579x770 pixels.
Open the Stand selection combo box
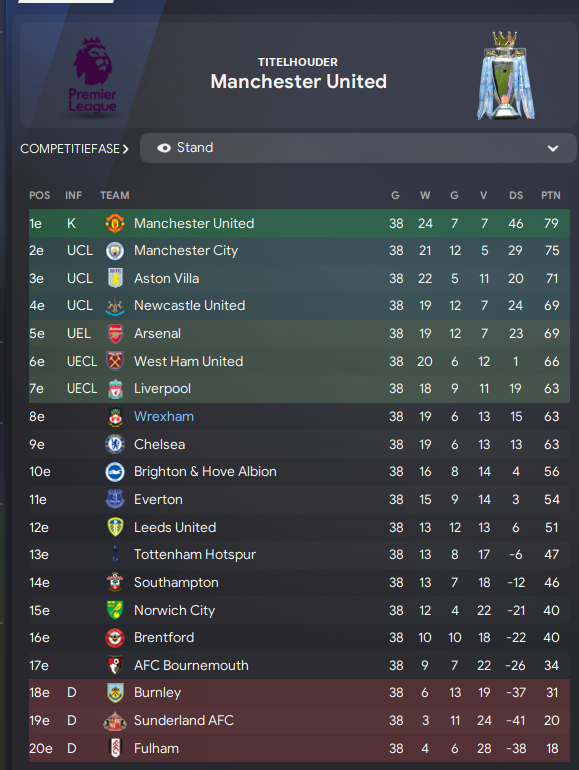click(358, 148)
